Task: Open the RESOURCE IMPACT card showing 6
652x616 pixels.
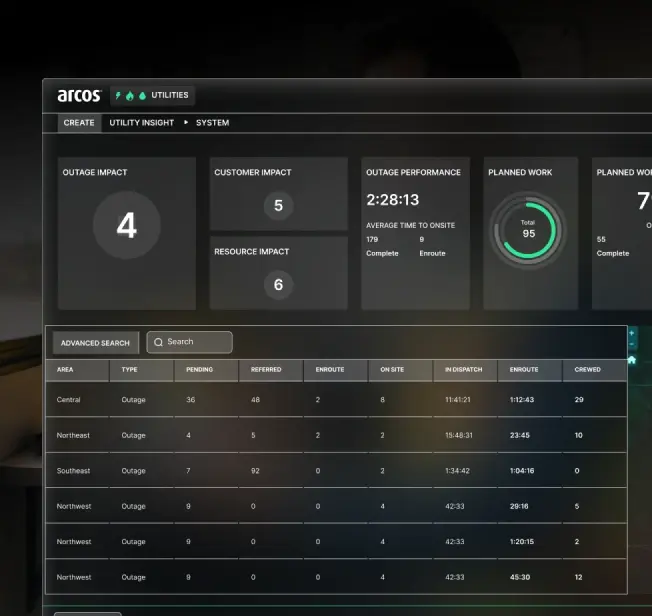Action: 279,273
